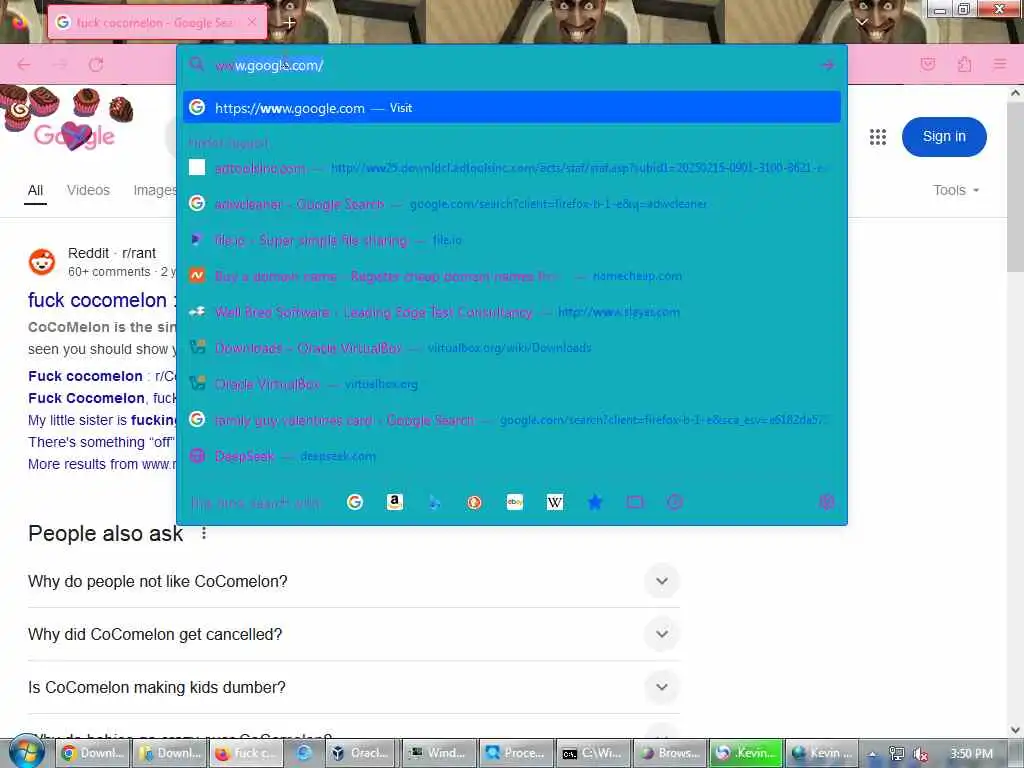Open Proce... taskbar button
Viewport: 1024px width, 768px height.
tap(517, 753)
